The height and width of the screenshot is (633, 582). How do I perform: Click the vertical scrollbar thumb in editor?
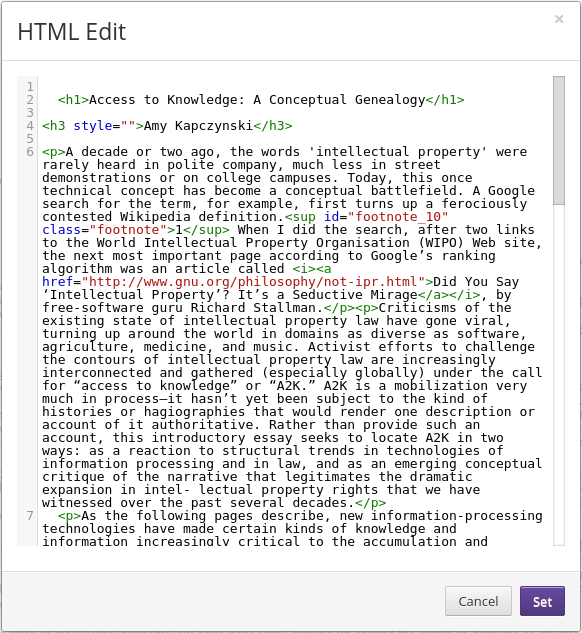tap(559, 140)
